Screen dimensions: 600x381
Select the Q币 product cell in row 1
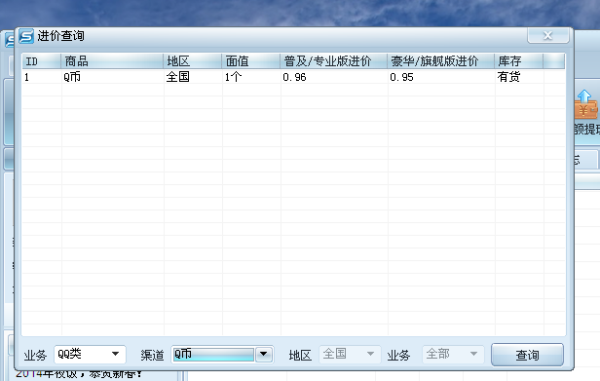[112, 77]
